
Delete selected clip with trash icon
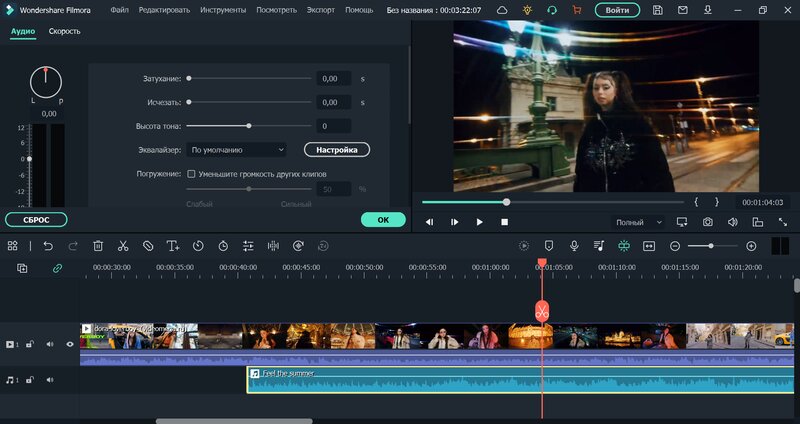point(98,246)
